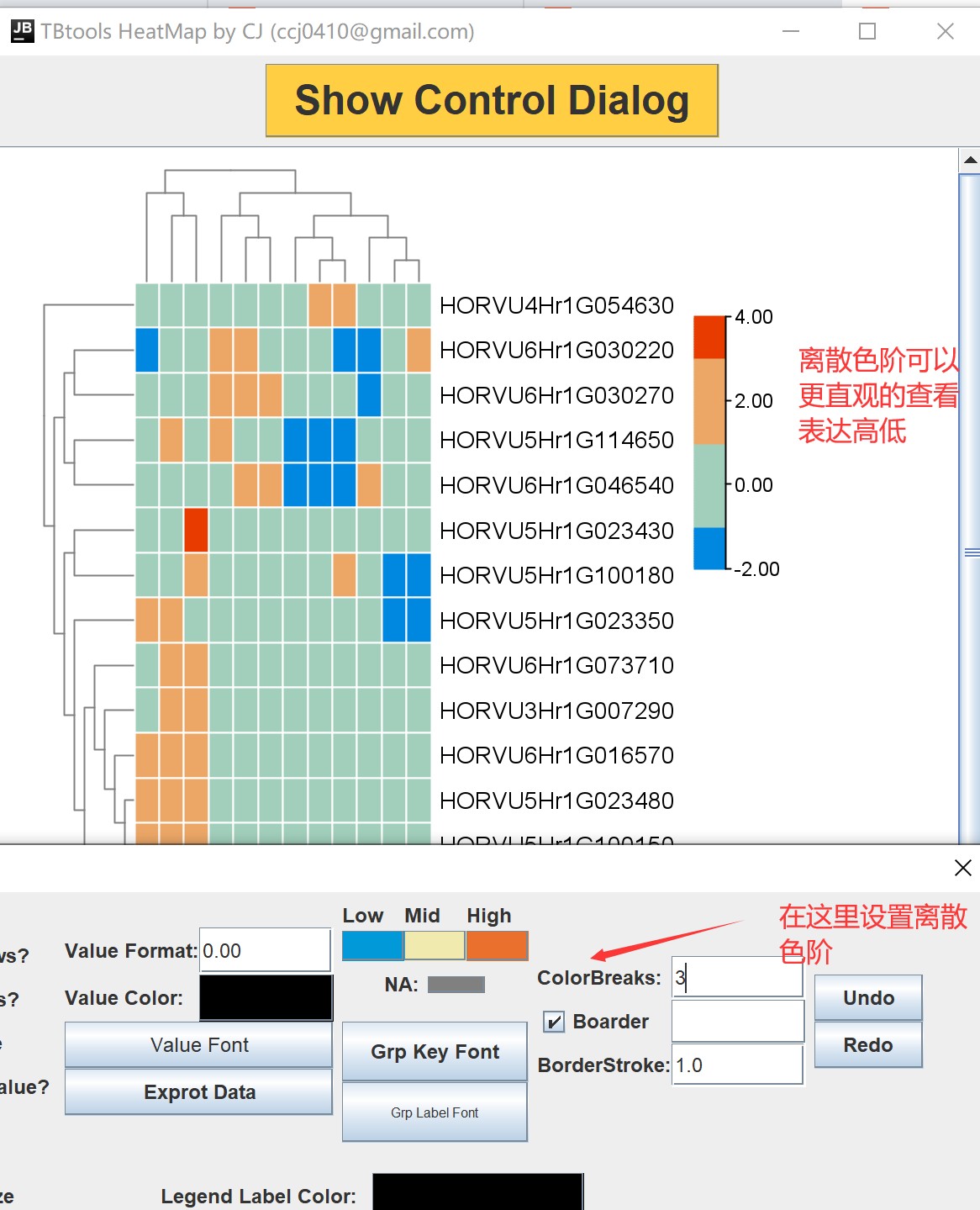The width and height of the screenshot is (980, 1210).
Task: Click the TBtools JB application icon
Action: [21, 30]
